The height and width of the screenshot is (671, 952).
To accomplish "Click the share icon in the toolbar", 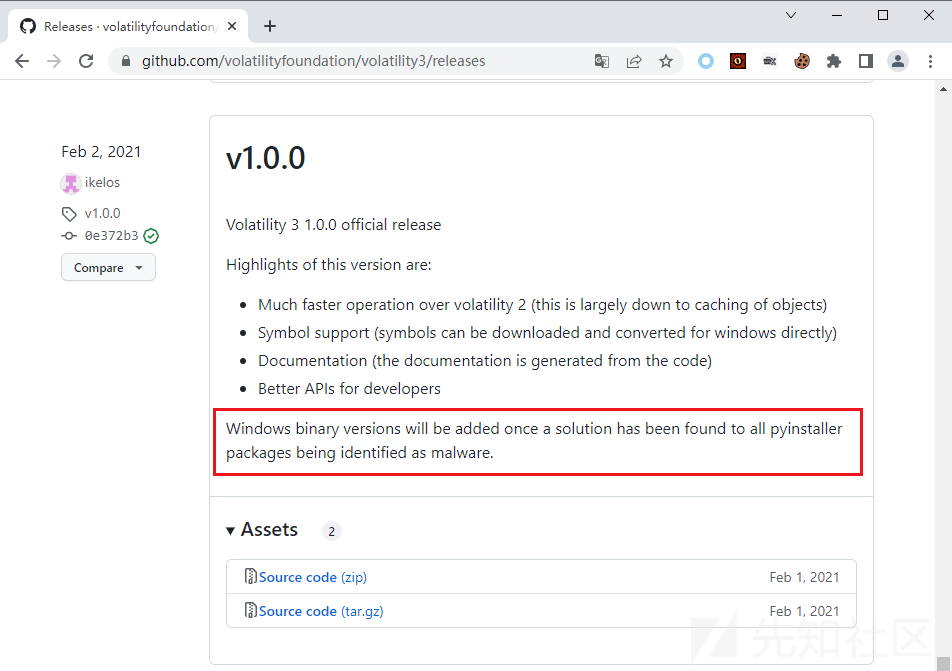I will click(x=633, y=61).
